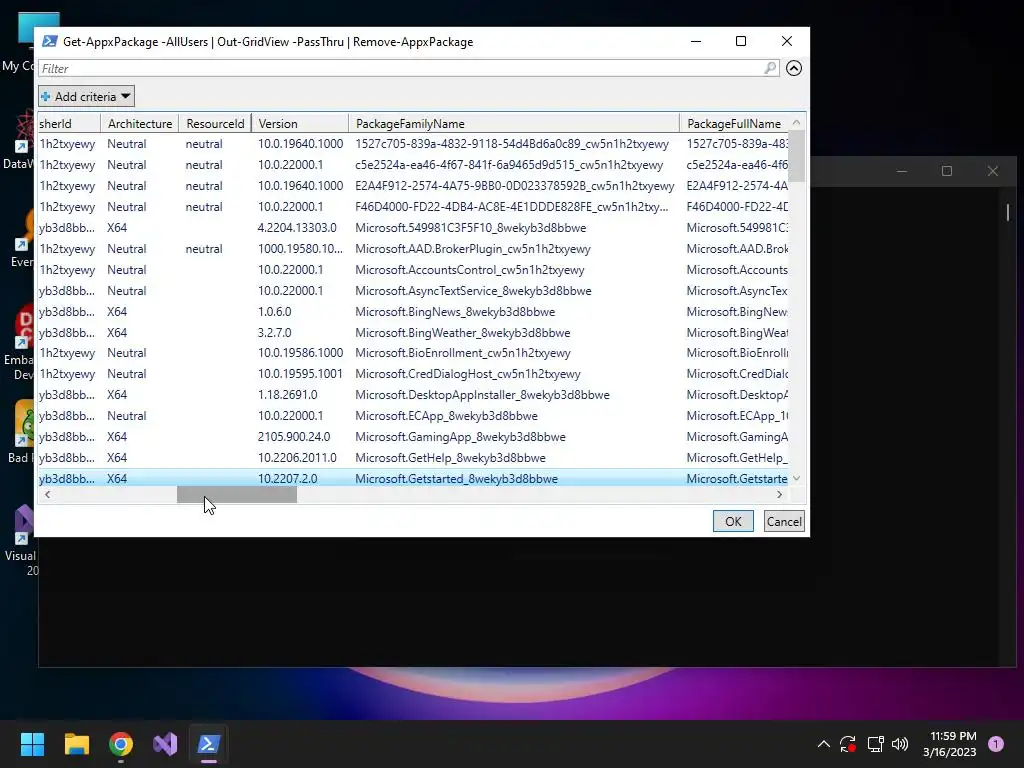Open the volume control tray icon
This screenshot has width=1024, height=768.
900,744
